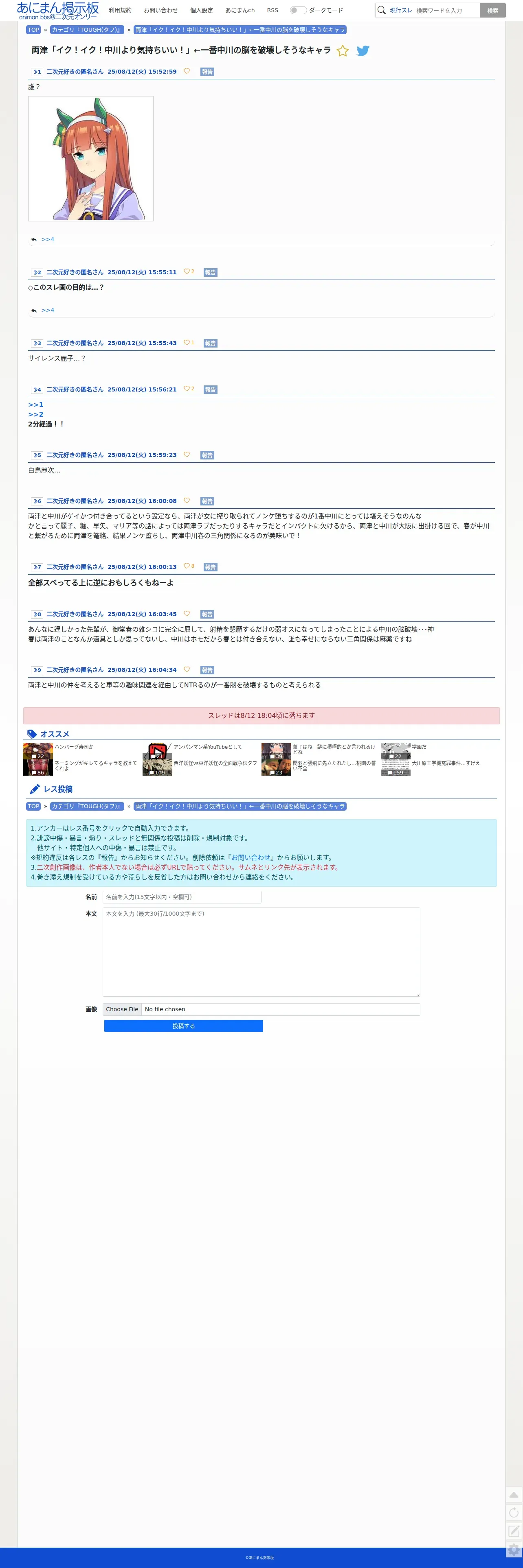Image resolution: width=523 pixels, height=1568 pixels.
Task: Go to あにまんch
Action: tap(240, 10)
